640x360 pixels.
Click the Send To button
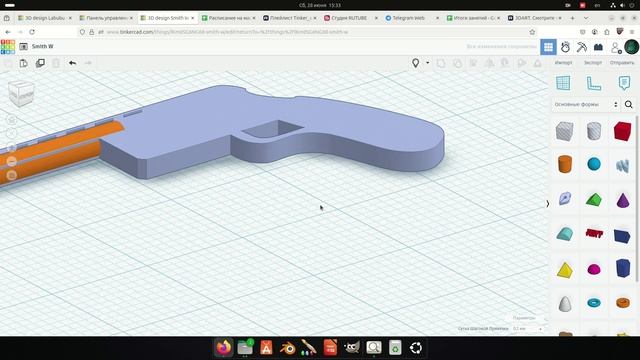(622, 63)
